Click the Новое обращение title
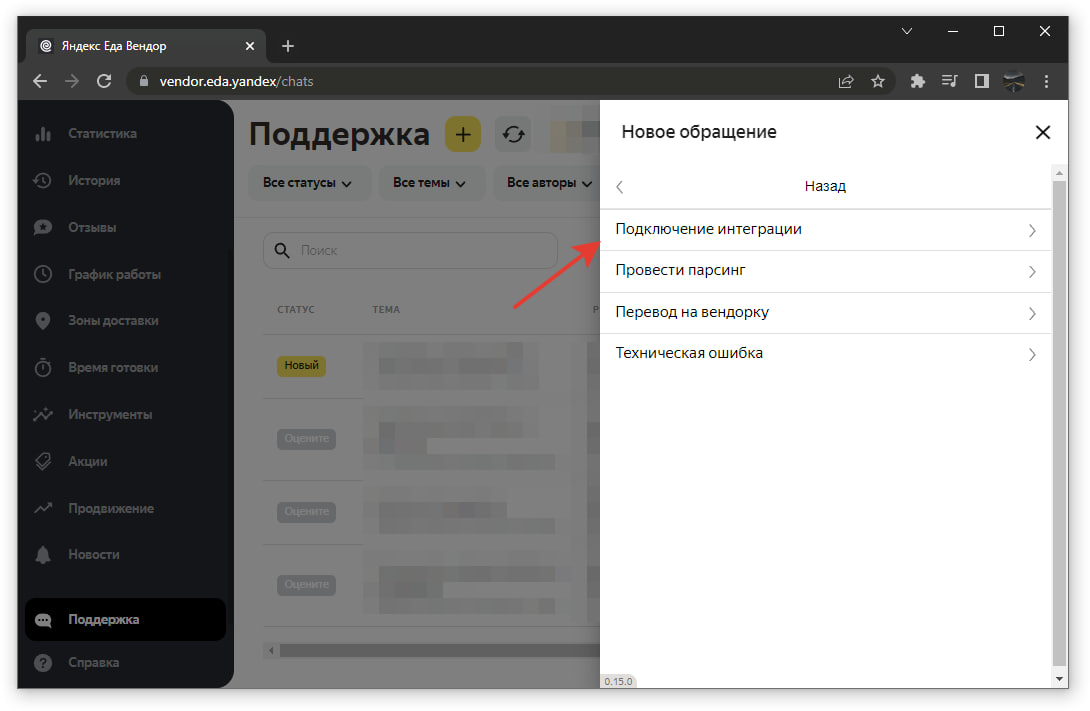Screen dimensions: 1090x711 pyautogui.click(x=699, y=132)
